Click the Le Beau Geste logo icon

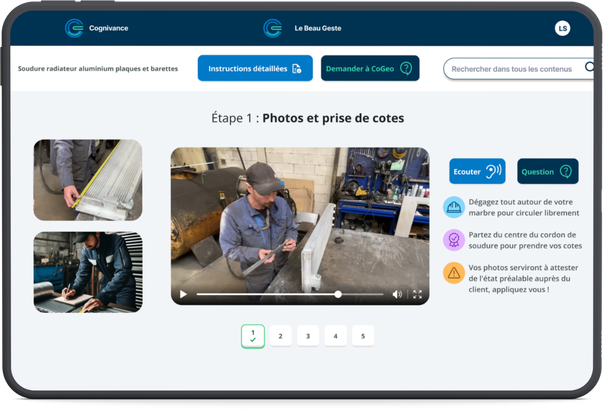click(x=273, y=28)
